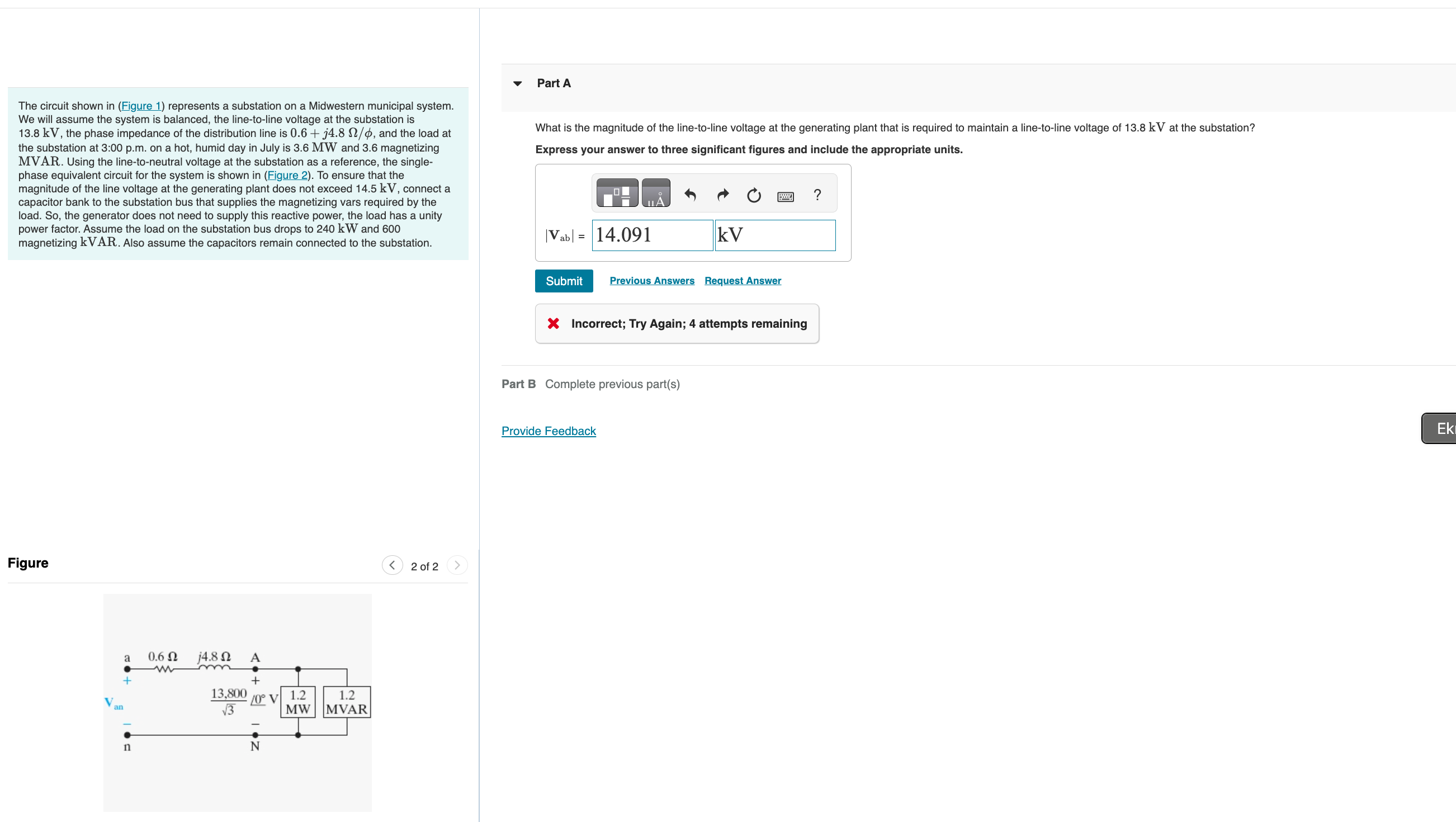This screenshot has width=1456, height=822.
Task: Go to next figure arrow
Action: (457, 565)
